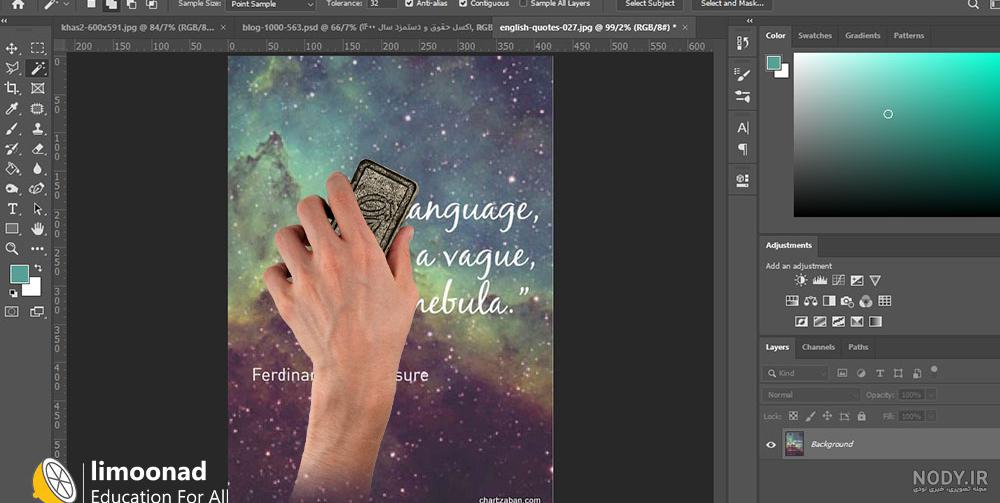Select the Polygonal Lasso tool
This screenshot has width=1000, height=503.
(x=11, y=68)
